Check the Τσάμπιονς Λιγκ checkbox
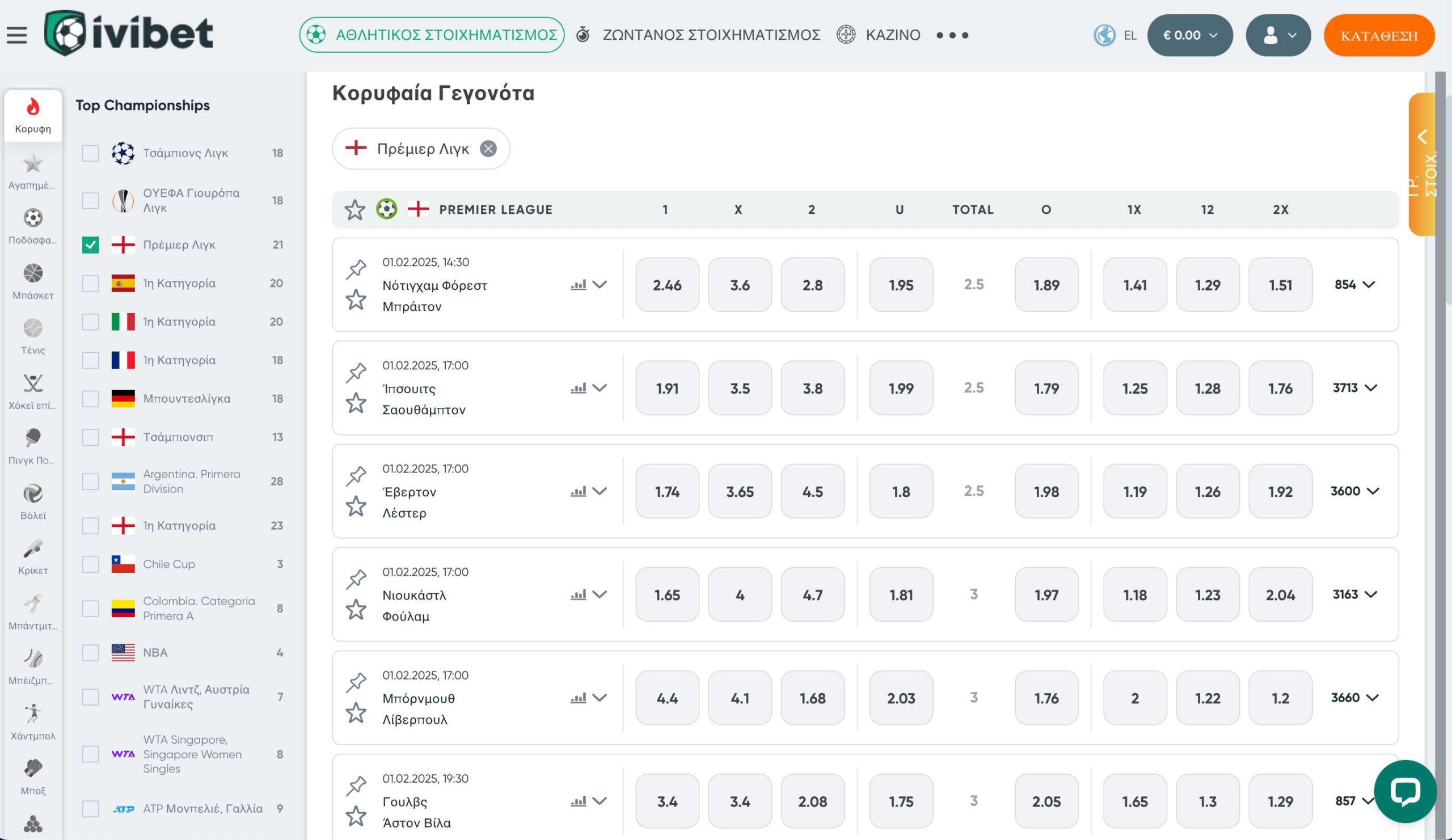The height and width of the screenshot is (840, 1452). pos(90,153)
